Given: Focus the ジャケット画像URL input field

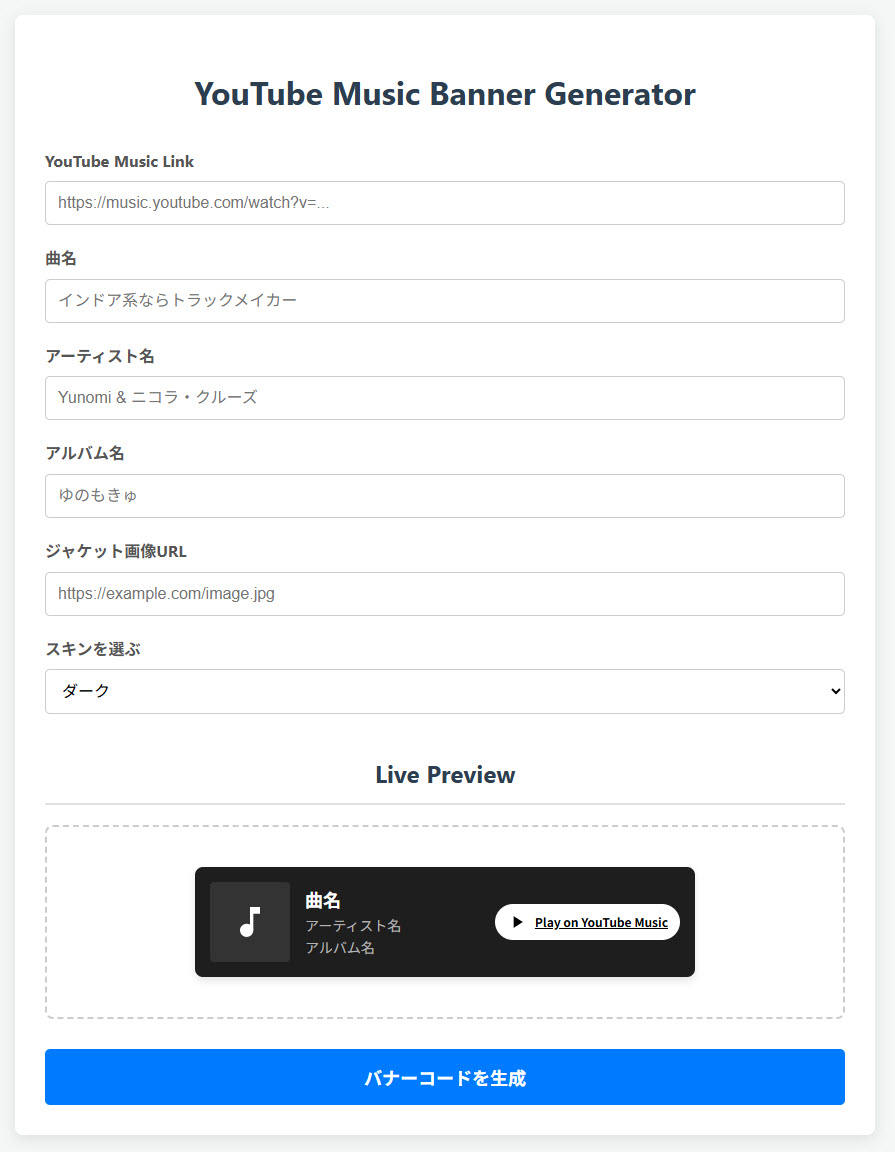Looking at the screenshot, I should point(445,594).
